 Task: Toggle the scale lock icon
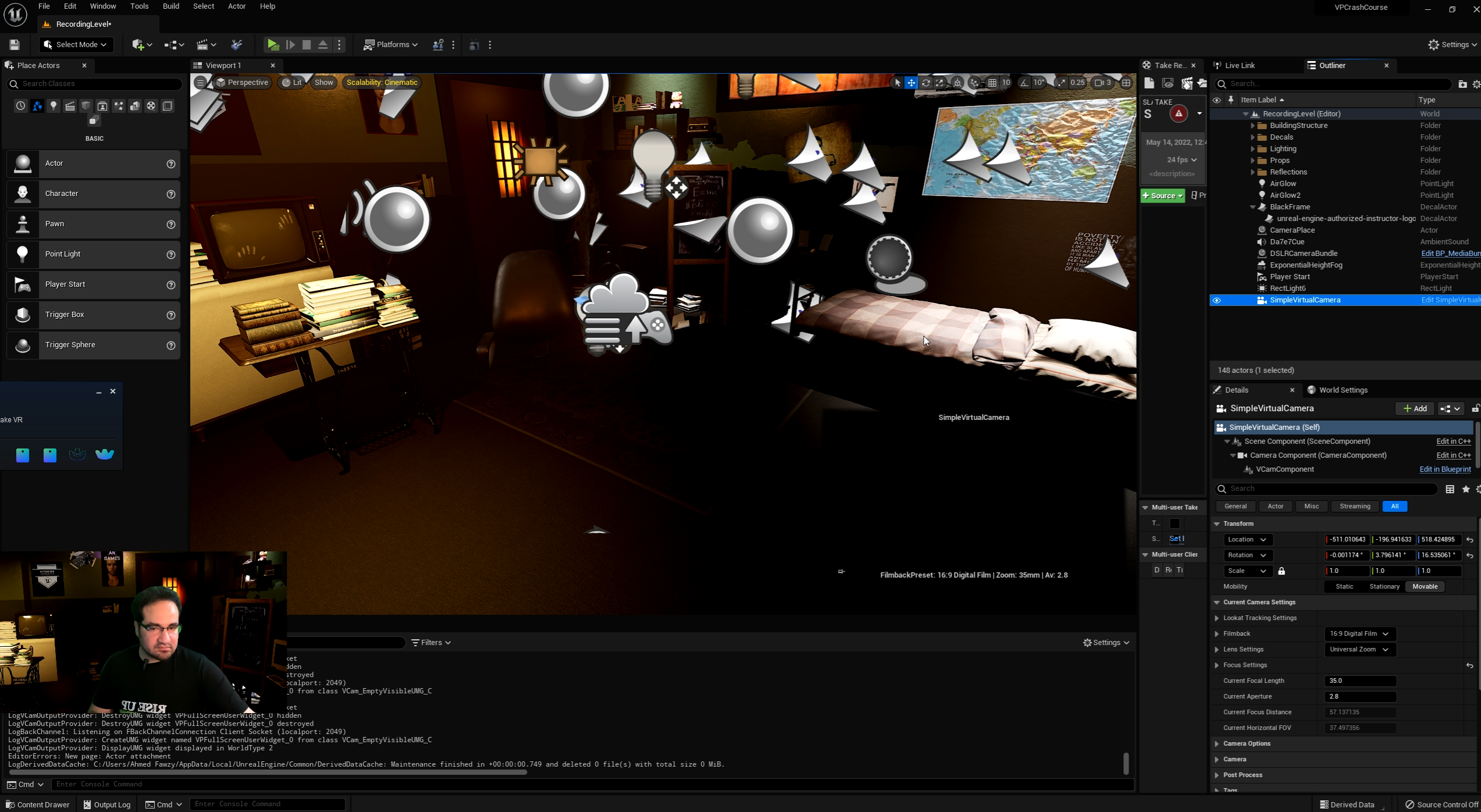coord(1281,571)
